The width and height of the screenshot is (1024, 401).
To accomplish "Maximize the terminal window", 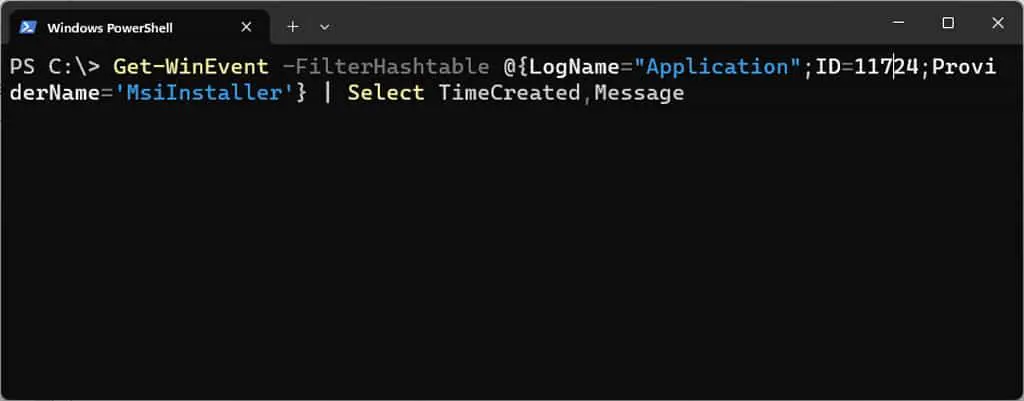I will (948, 23).
